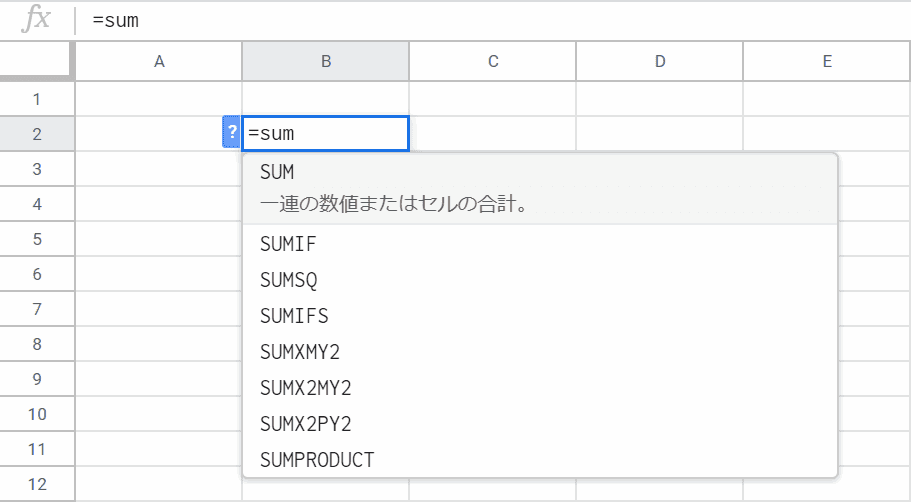911x502 pixels.
Task: Select column D header
Action: (x=659, y=61)
